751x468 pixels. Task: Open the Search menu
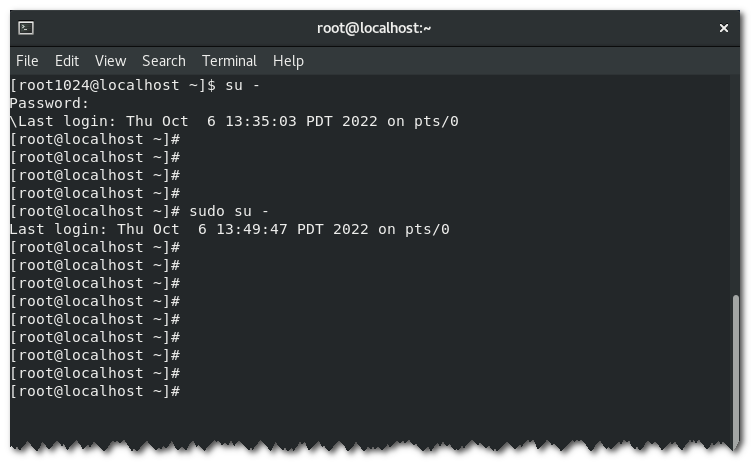164,61
